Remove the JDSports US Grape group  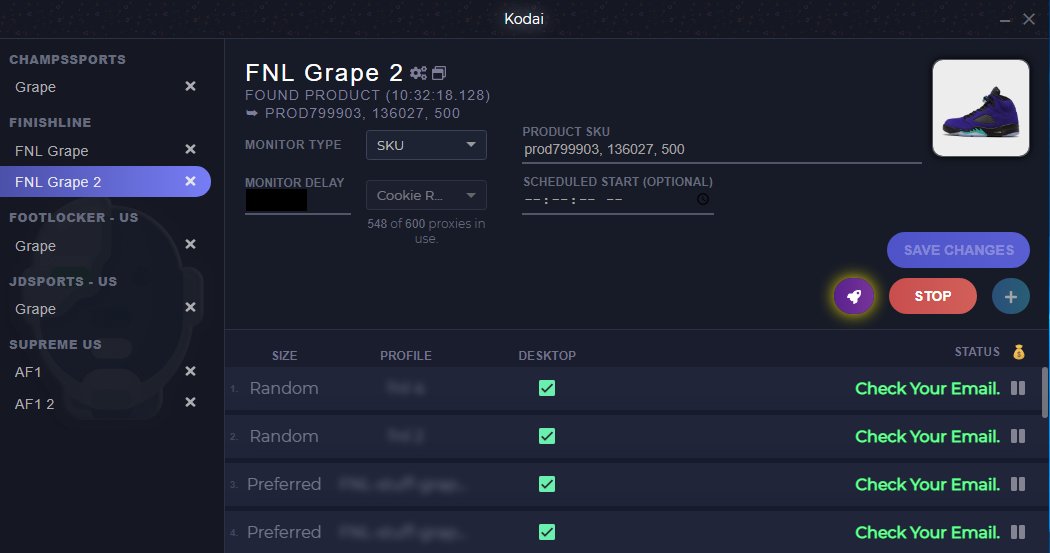(190, 307)
